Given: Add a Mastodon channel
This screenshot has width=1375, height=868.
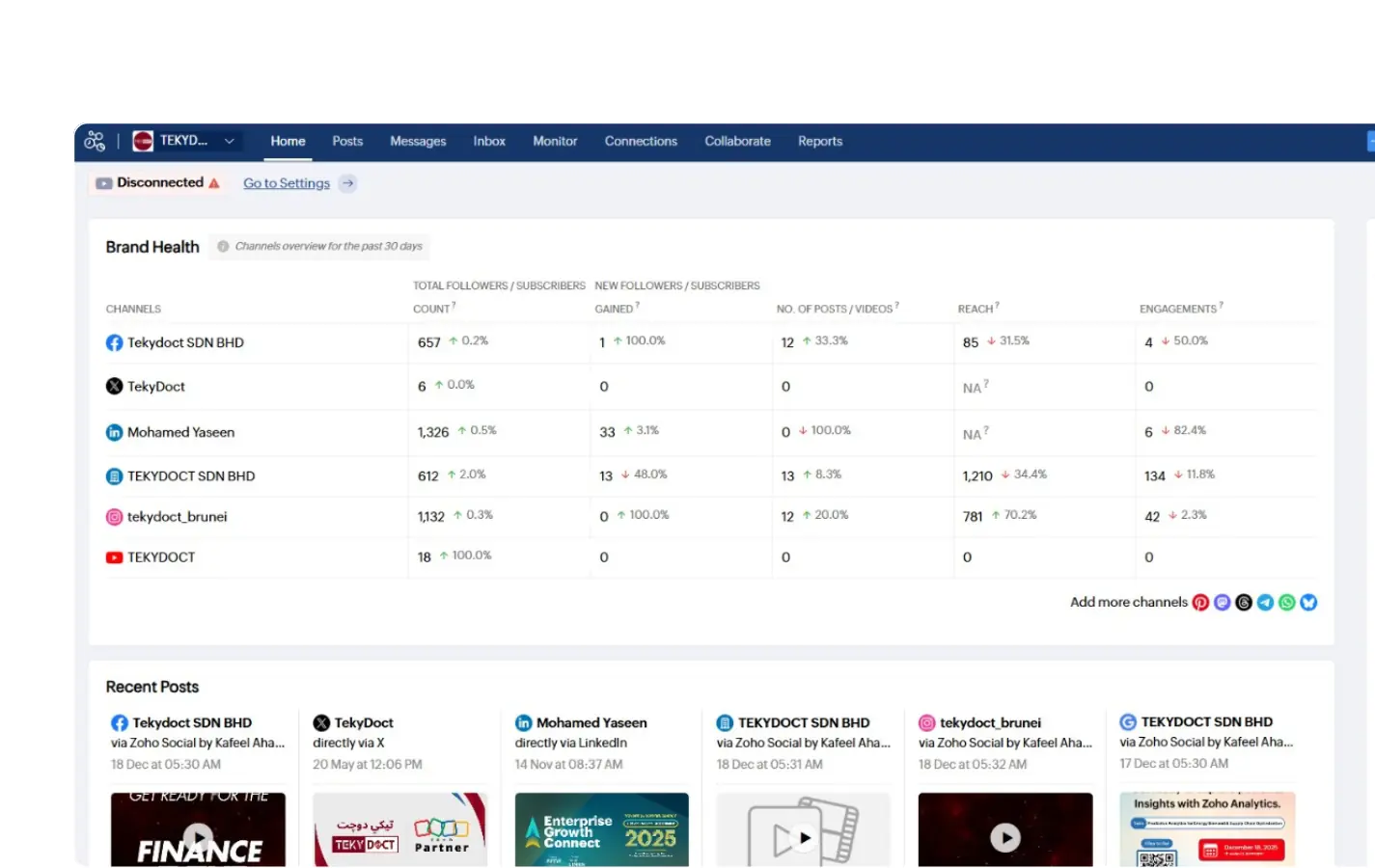Looking at the screenshot, I should pos(1223,603).
